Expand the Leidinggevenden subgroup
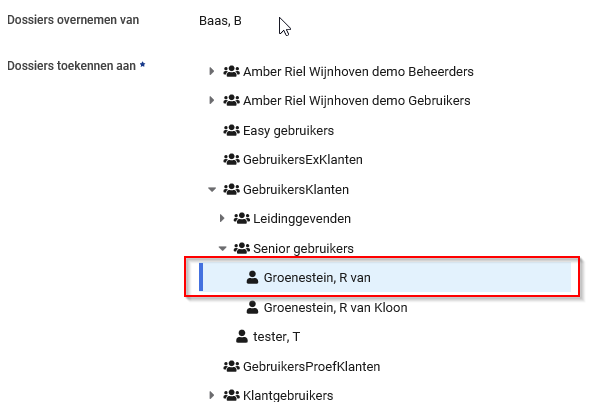 click(x=222, y=218)
